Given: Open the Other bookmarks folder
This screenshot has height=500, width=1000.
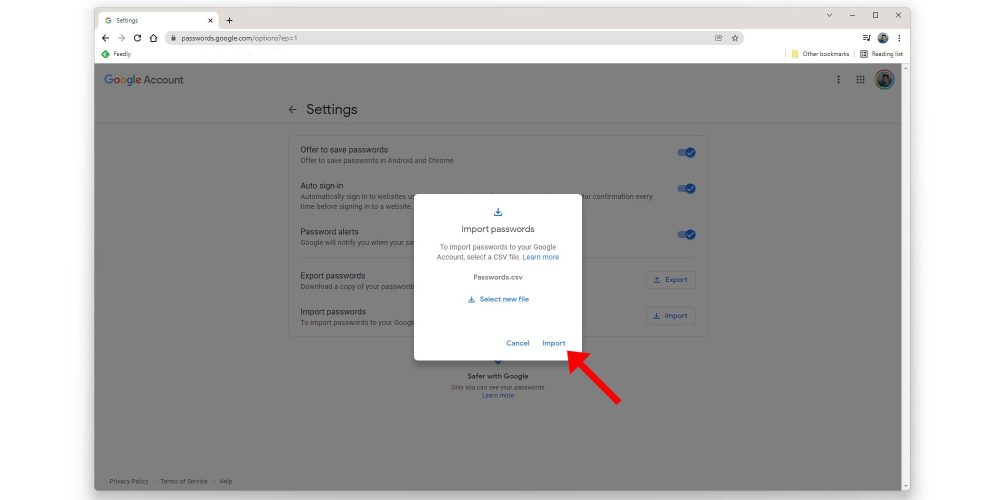Looking at the screenshot, I should (x=820, y=54).
